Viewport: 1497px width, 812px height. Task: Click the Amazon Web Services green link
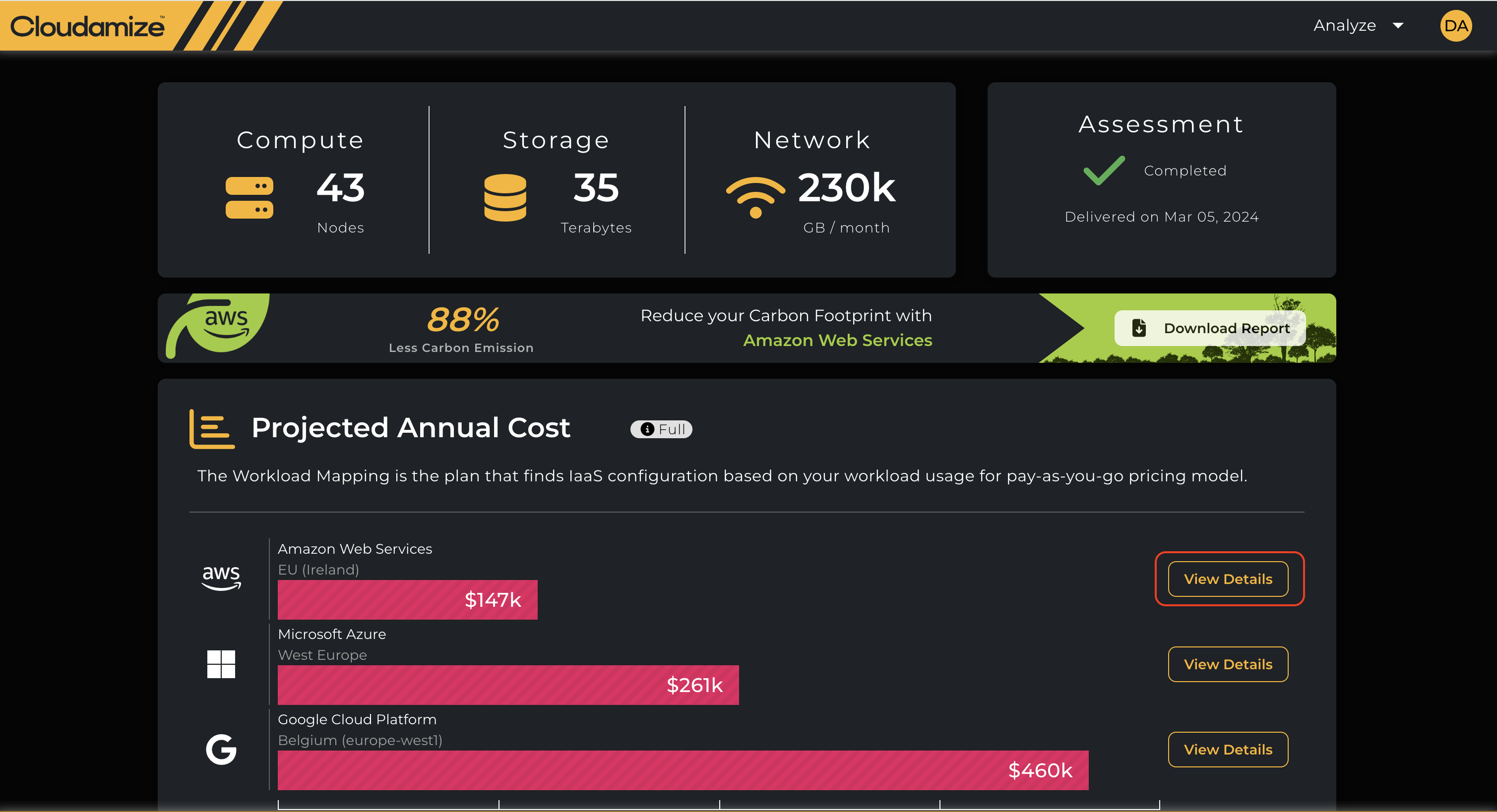pyautogui.click(x=837, y=341)
